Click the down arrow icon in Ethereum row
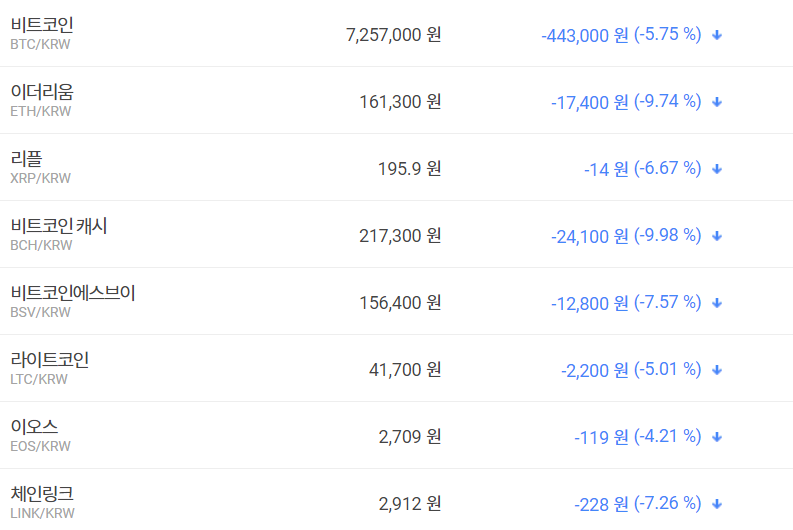Screen dimensions: 793x530 tap(717, 102)
